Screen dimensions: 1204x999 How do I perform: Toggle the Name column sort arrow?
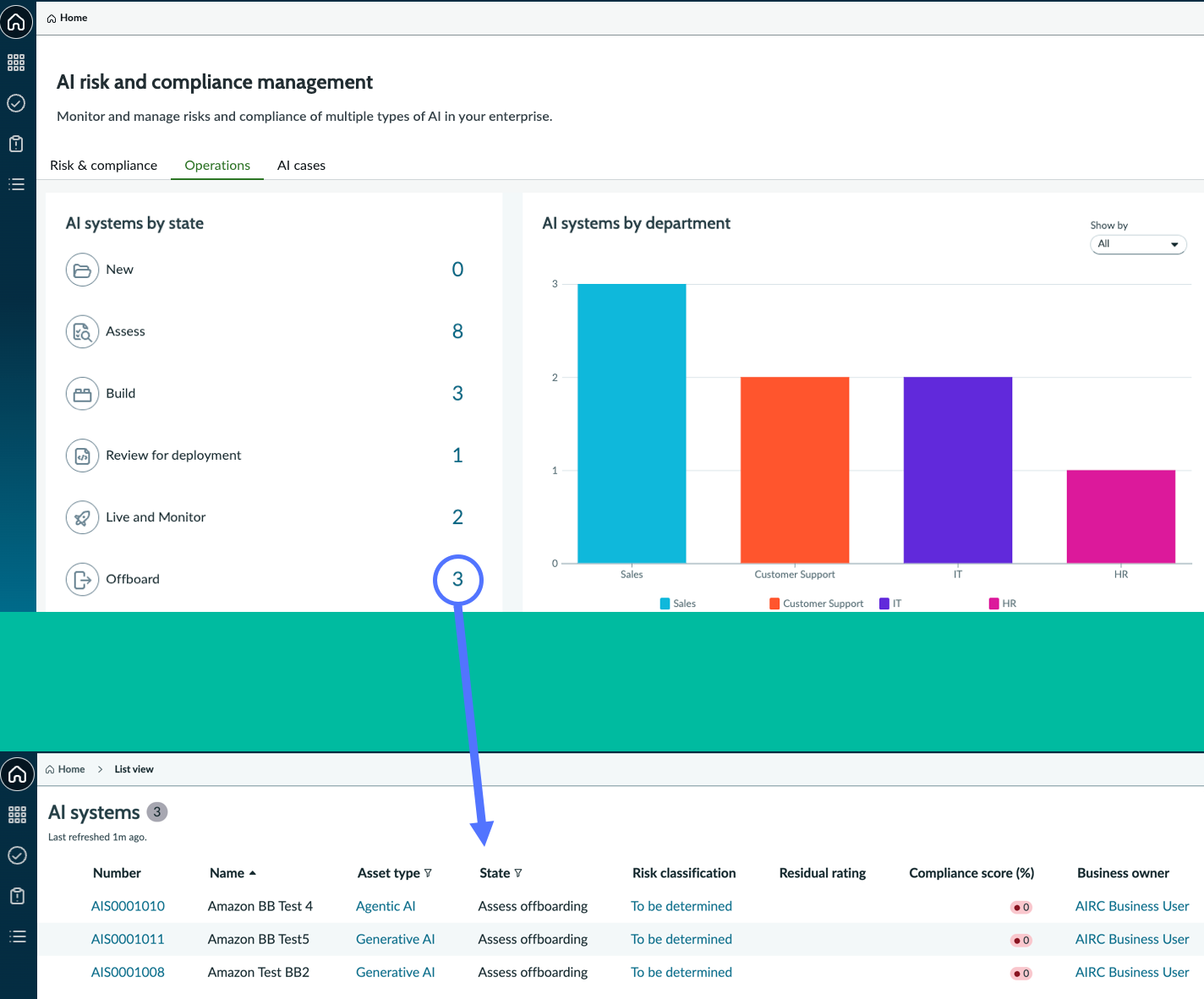coord(252,873)
